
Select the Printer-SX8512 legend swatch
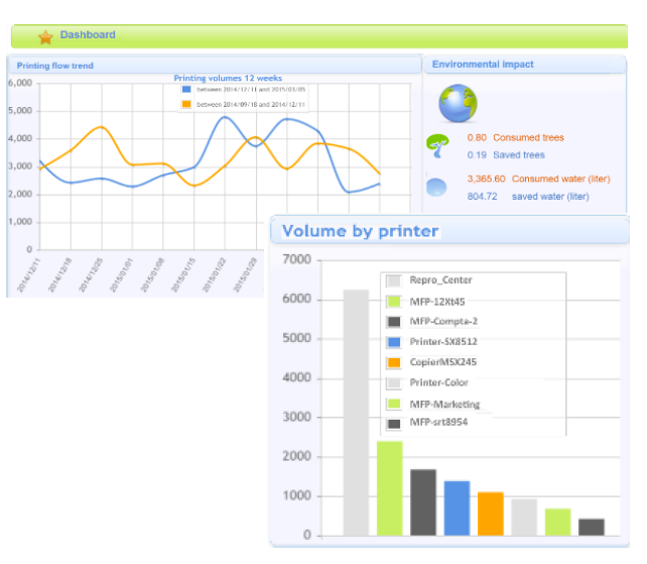(x=394, y=342)
